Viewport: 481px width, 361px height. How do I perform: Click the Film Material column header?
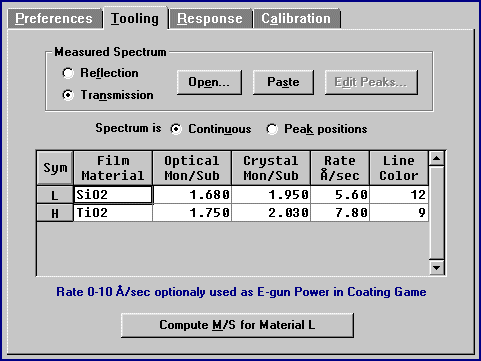click(x=113, y=168)
